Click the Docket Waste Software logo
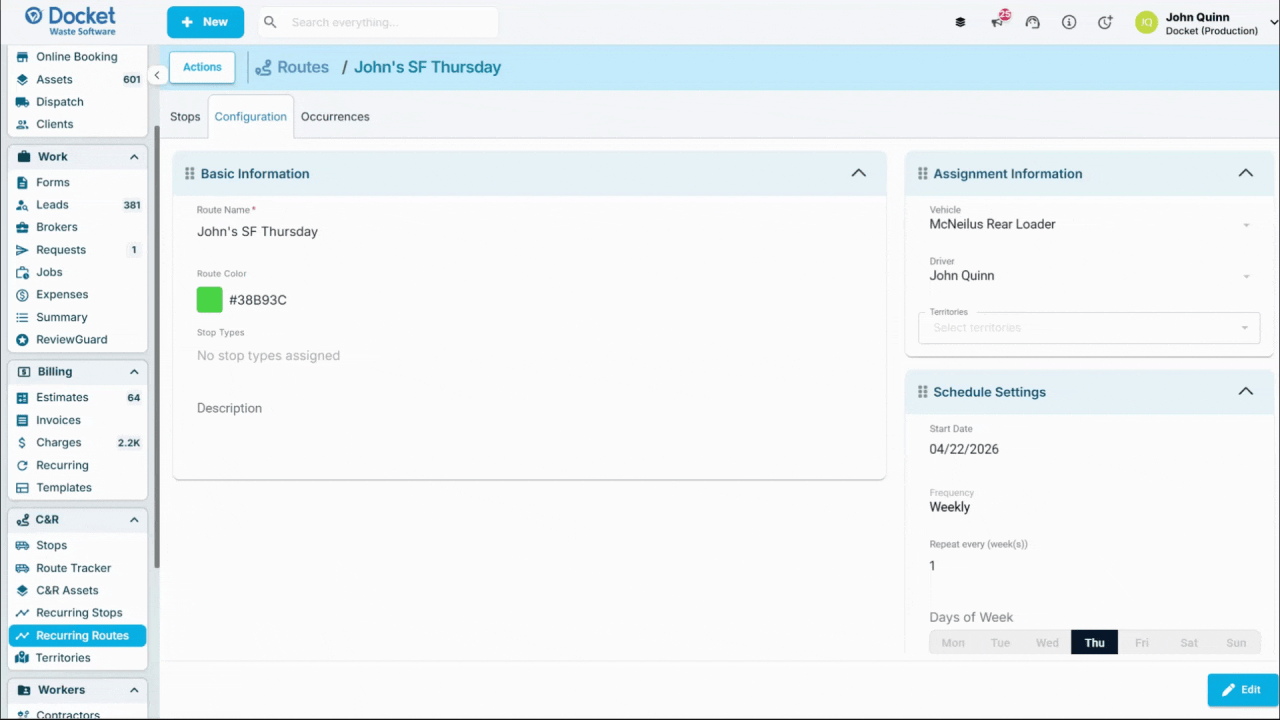The image size is (1280, 720). tap(70, 21)
